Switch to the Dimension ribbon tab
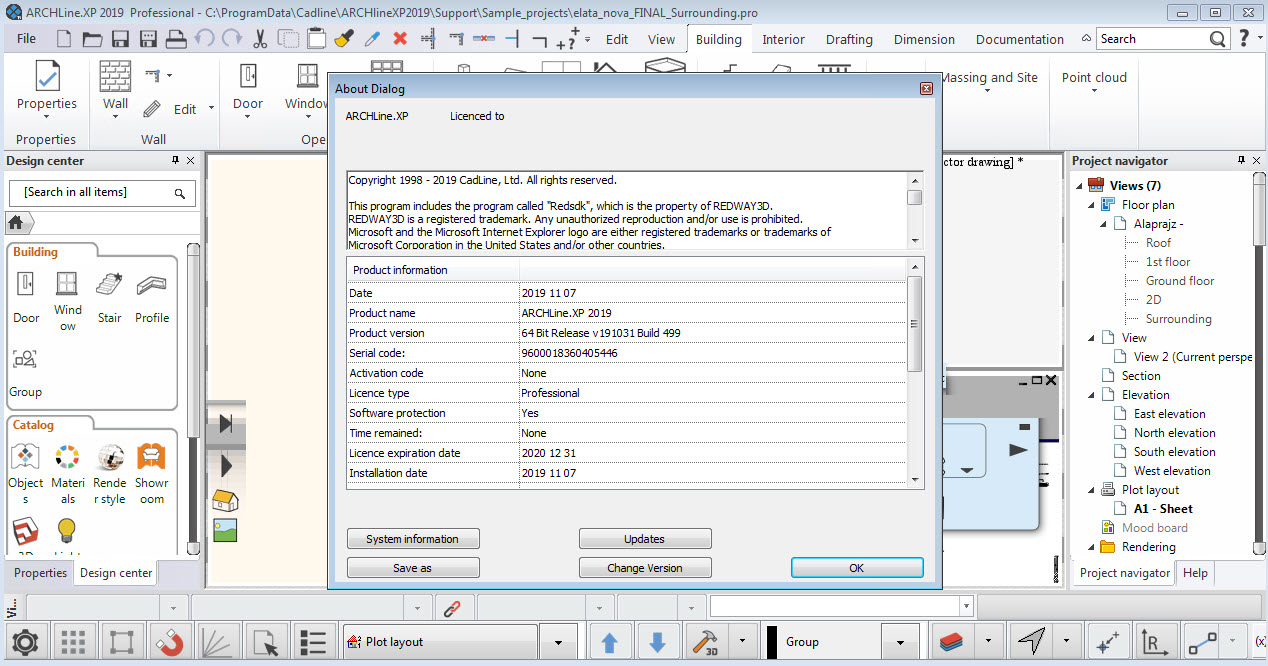The width and height of the screenshot is (1268, 666). point(924,39)
